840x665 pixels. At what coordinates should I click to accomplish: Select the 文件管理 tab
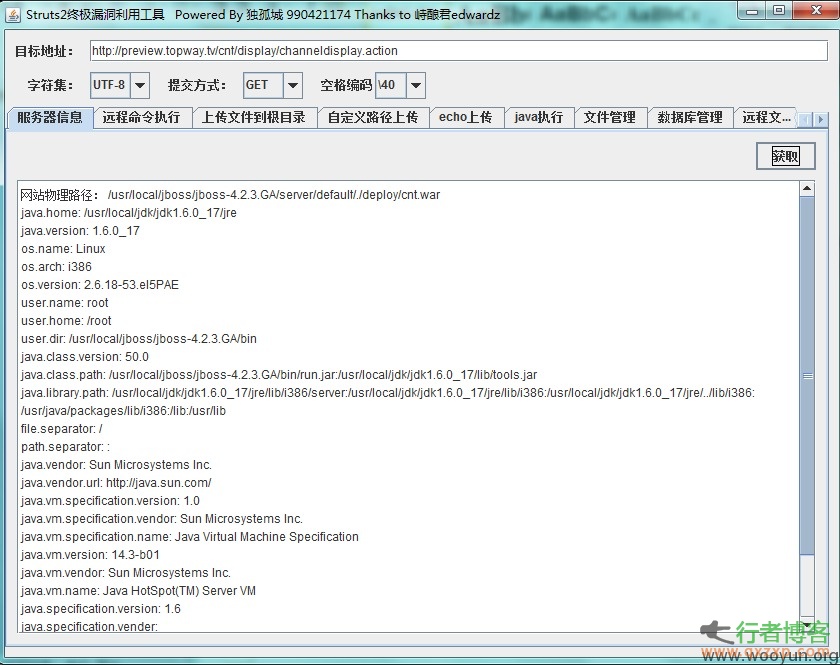coord(610,117)
